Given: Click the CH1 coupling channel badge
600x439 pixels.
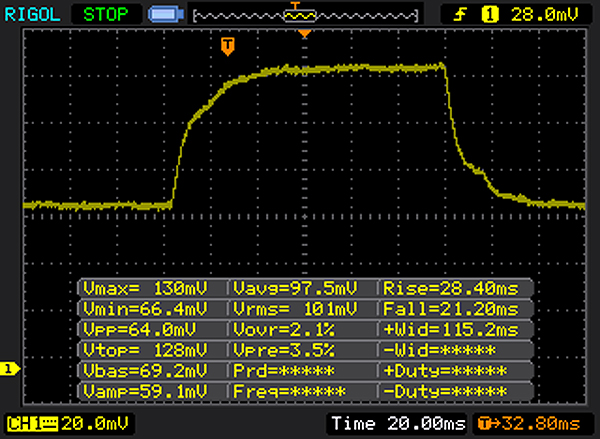Looking at the screenshot, I should (32, 424).
